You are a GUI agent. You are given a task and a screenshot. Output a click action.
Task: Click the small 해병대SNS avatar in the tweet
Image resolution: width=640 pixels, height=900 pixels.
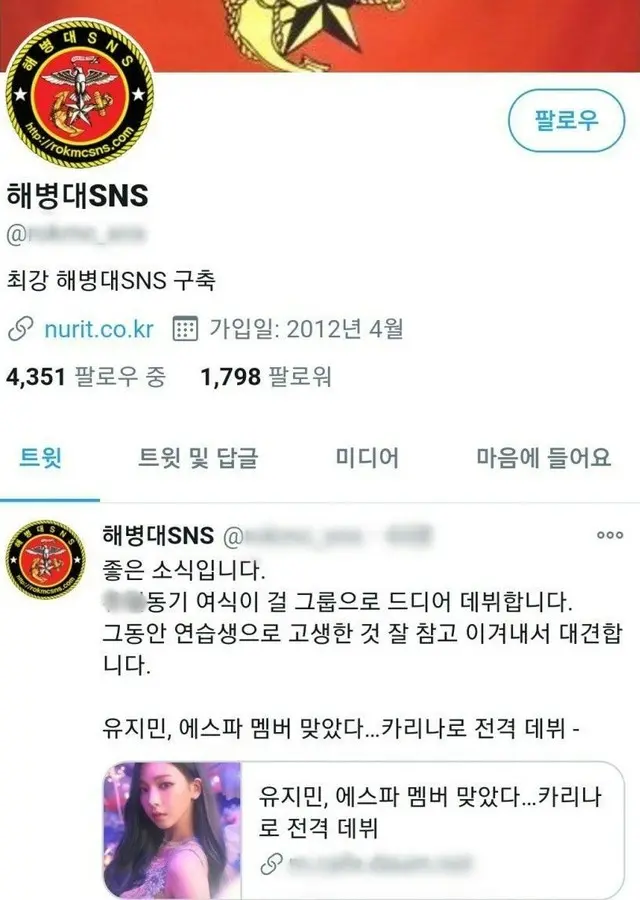[x=45, y=560]
